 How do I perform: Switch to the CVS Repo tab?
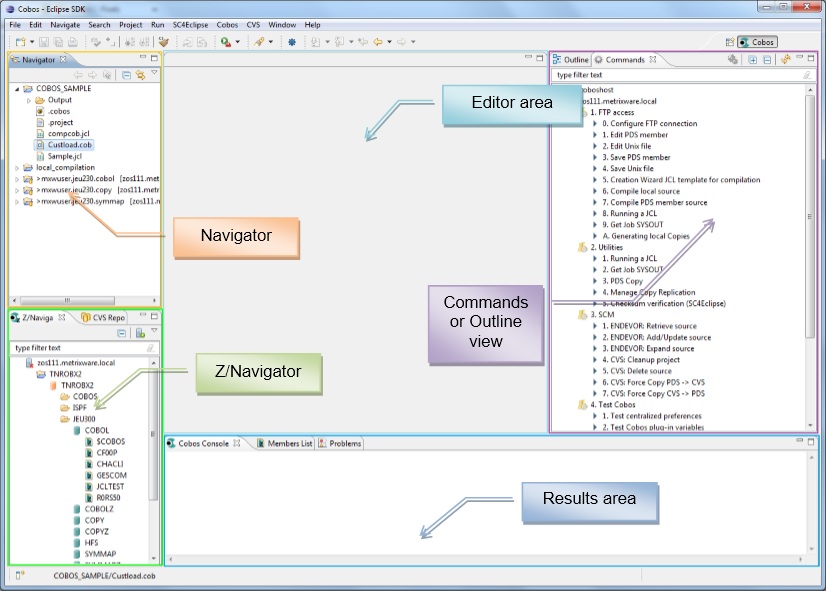coord(103,318)
